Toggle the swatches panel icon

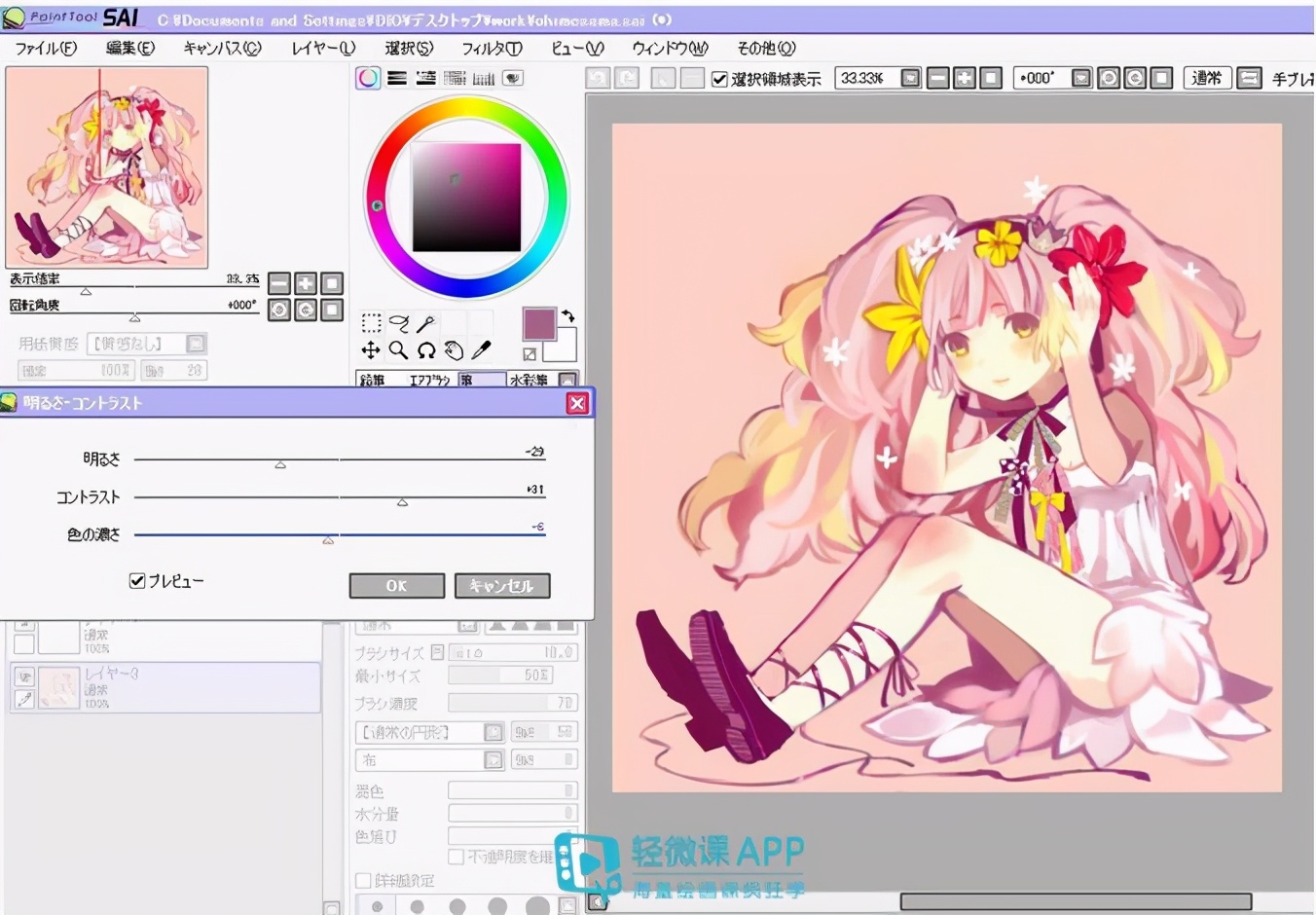[455, 79]
